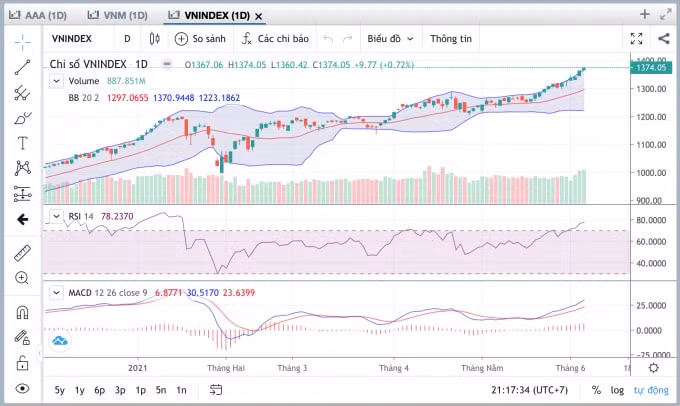Open chart settings gear icon
680x406 pixels.
[x=654, y=368]
